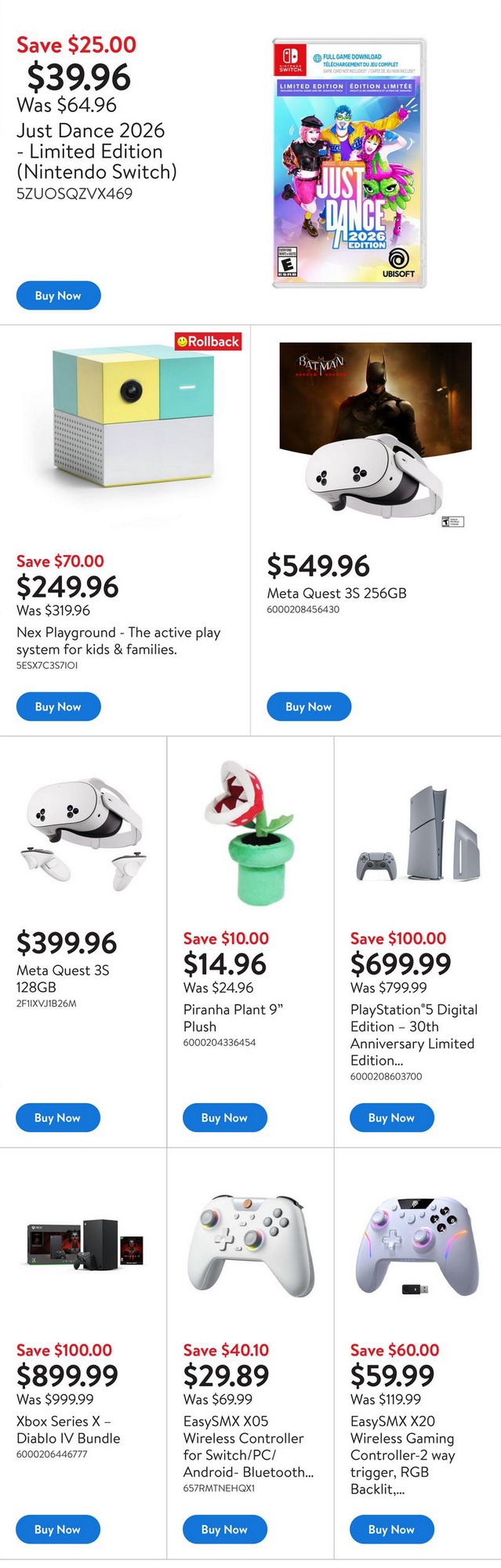Click Buy Now for EasySMX X20 controller
Image resolution: width=501 pixels, height=1568 pixels.
coord(391,1529)
